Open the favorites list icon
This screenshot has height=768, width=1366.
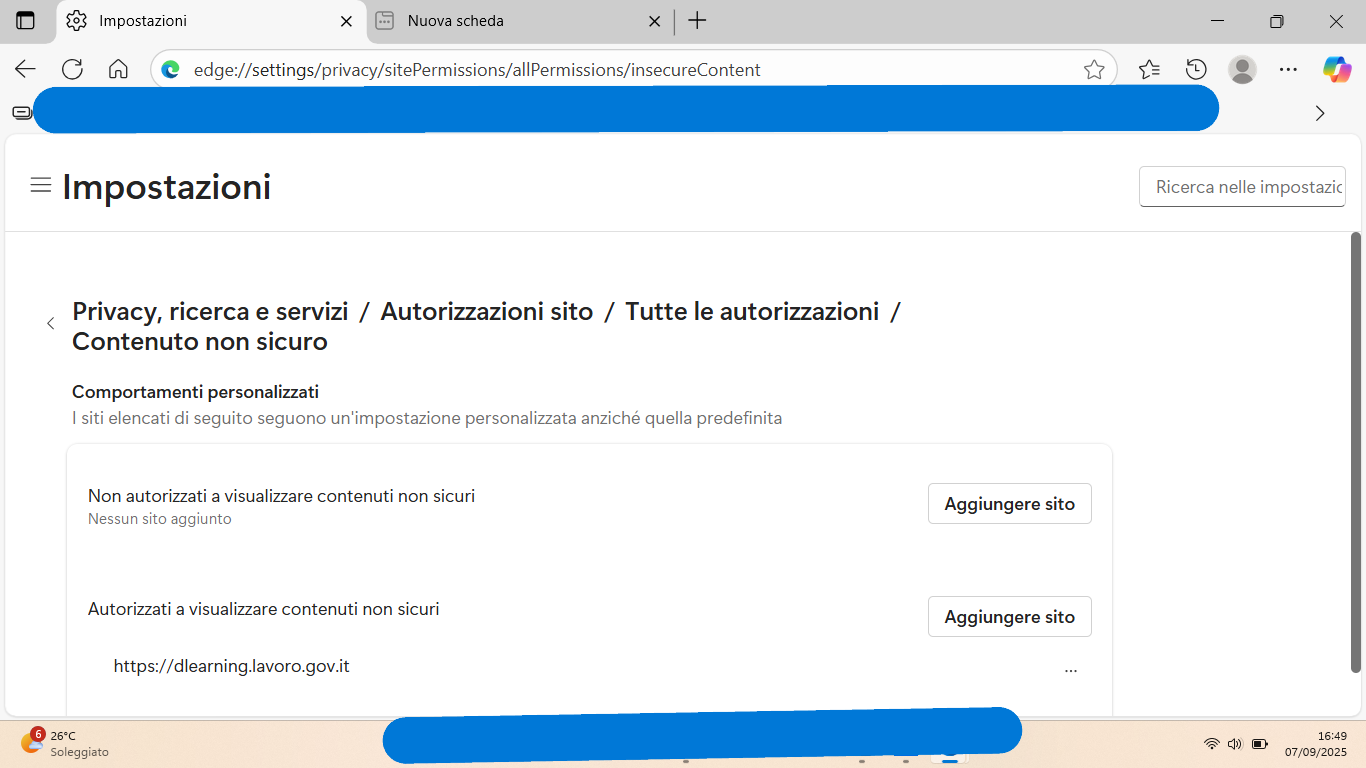(1149, 69)
